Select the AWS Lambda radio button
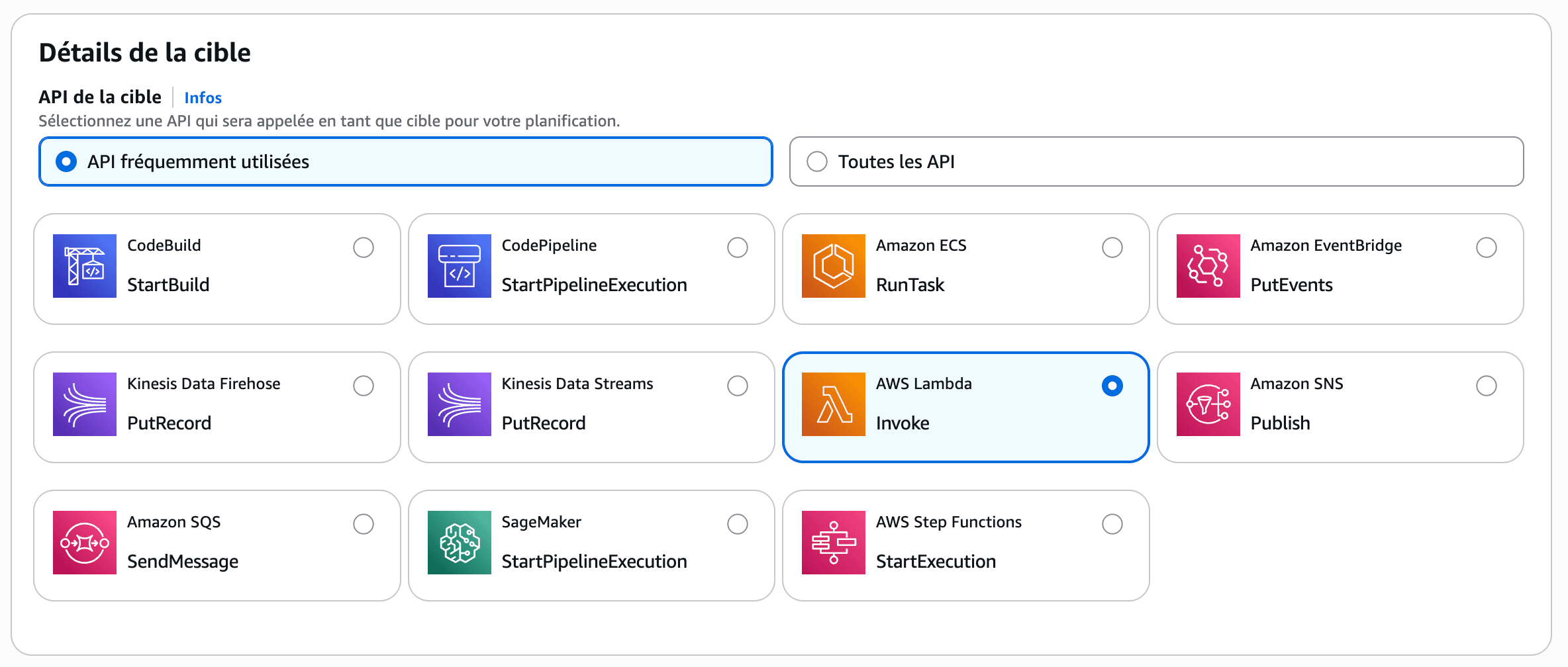 1112,386
